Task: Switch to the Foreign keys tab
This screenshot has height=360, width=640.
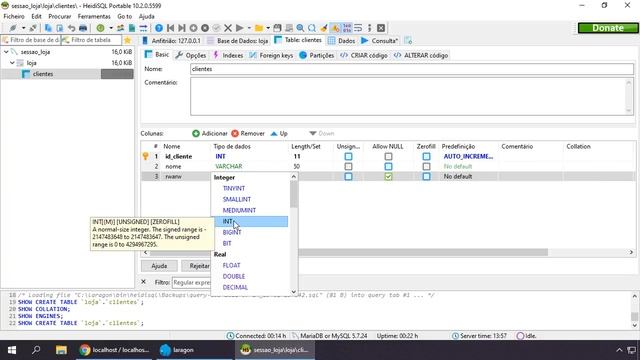Action: (x=271, y=55)
